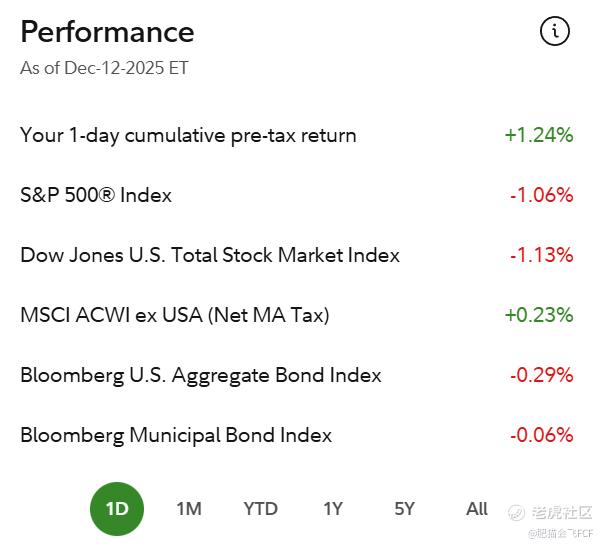Select the 1Y time range
This screenshot has height=547, width=604.
[x=333, y=509]
